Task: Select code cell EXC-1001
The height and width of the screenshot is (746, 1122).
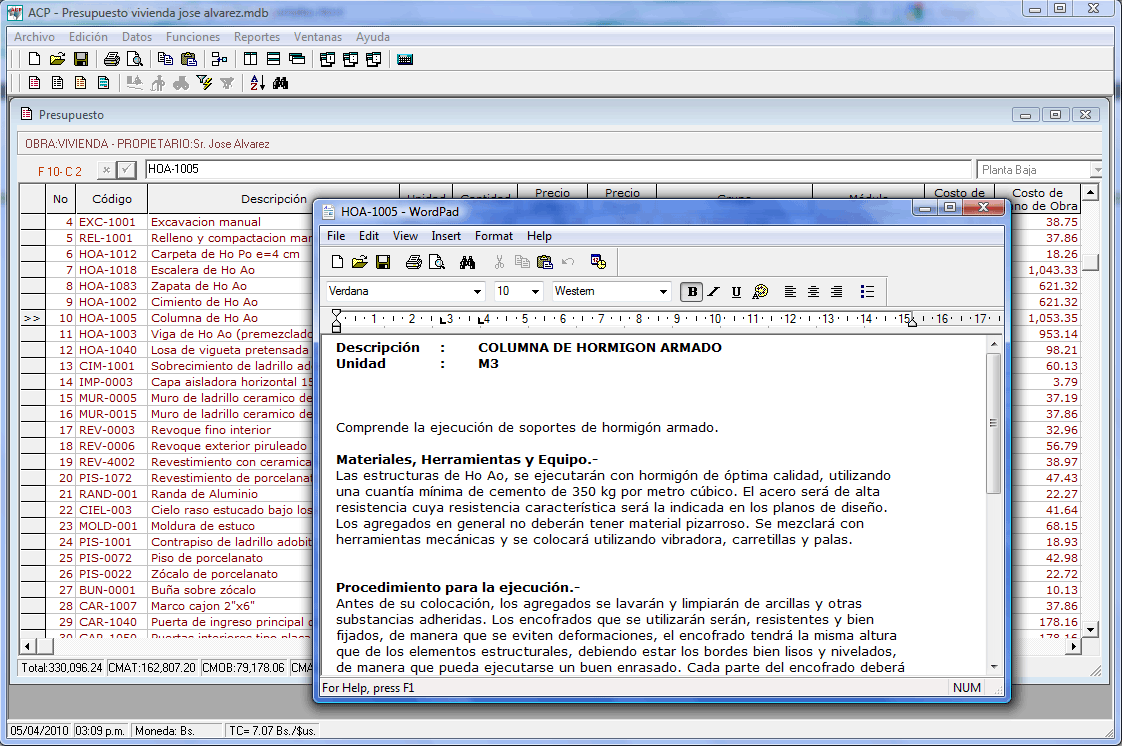Action: pyautogui.click(x=112, y=222)
